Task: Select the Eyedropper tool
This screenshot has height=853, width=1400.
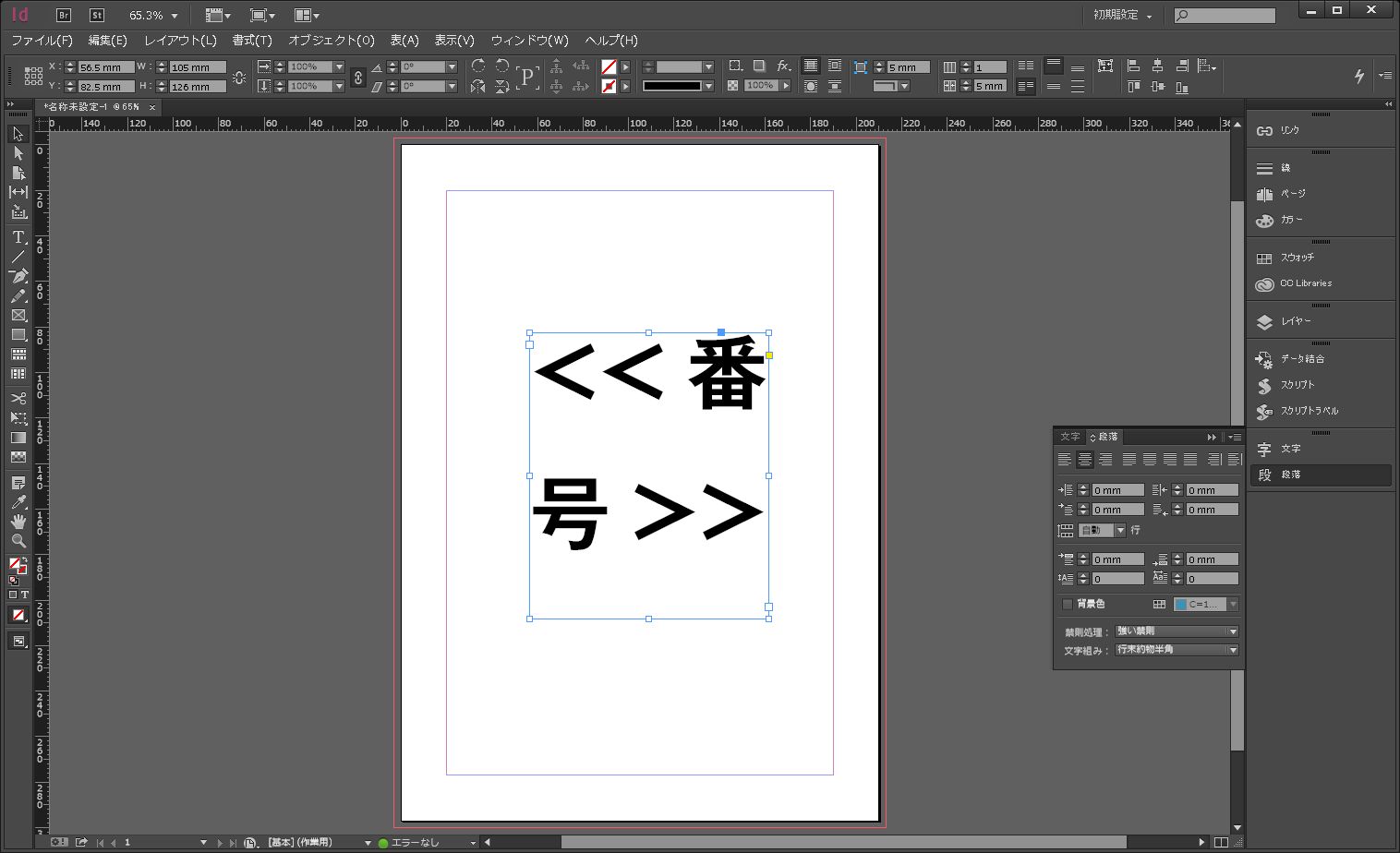Action: click(18, 502)
